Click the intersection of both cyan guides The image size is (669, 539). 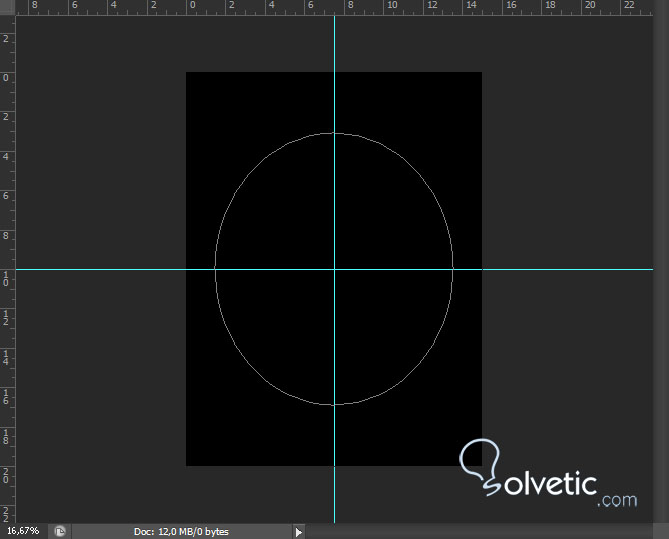click(x=334, y=269)
